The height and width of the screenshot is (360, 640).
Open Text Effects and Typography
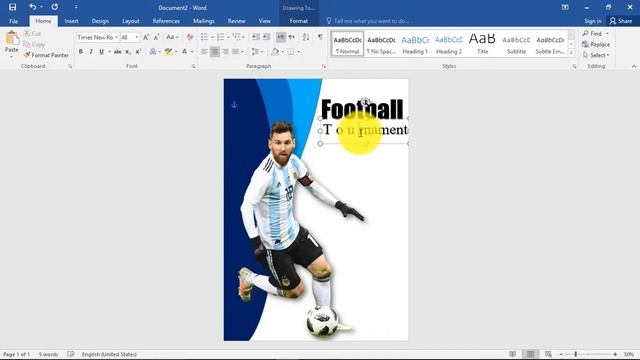coord(153,51)
